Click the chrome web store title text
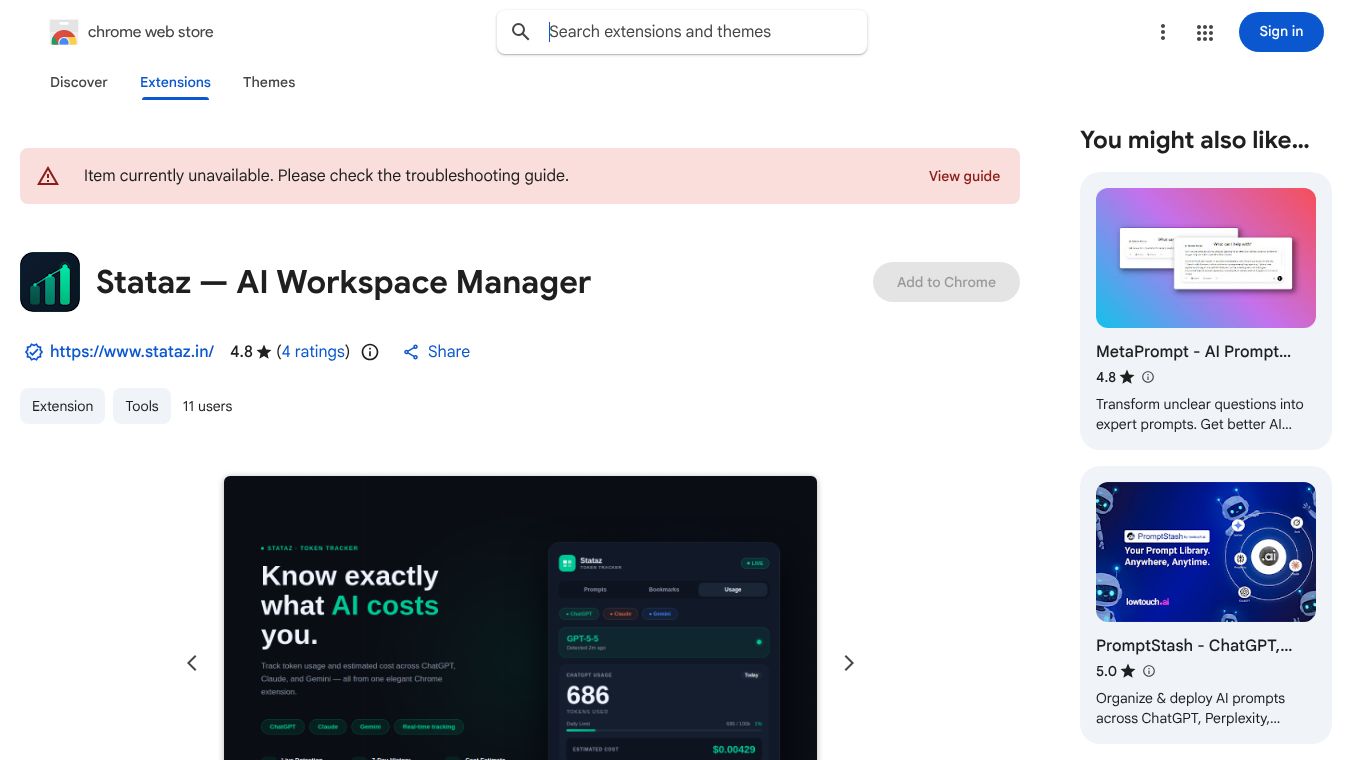Screen dimensions: 1352x760 coord(151,32)
